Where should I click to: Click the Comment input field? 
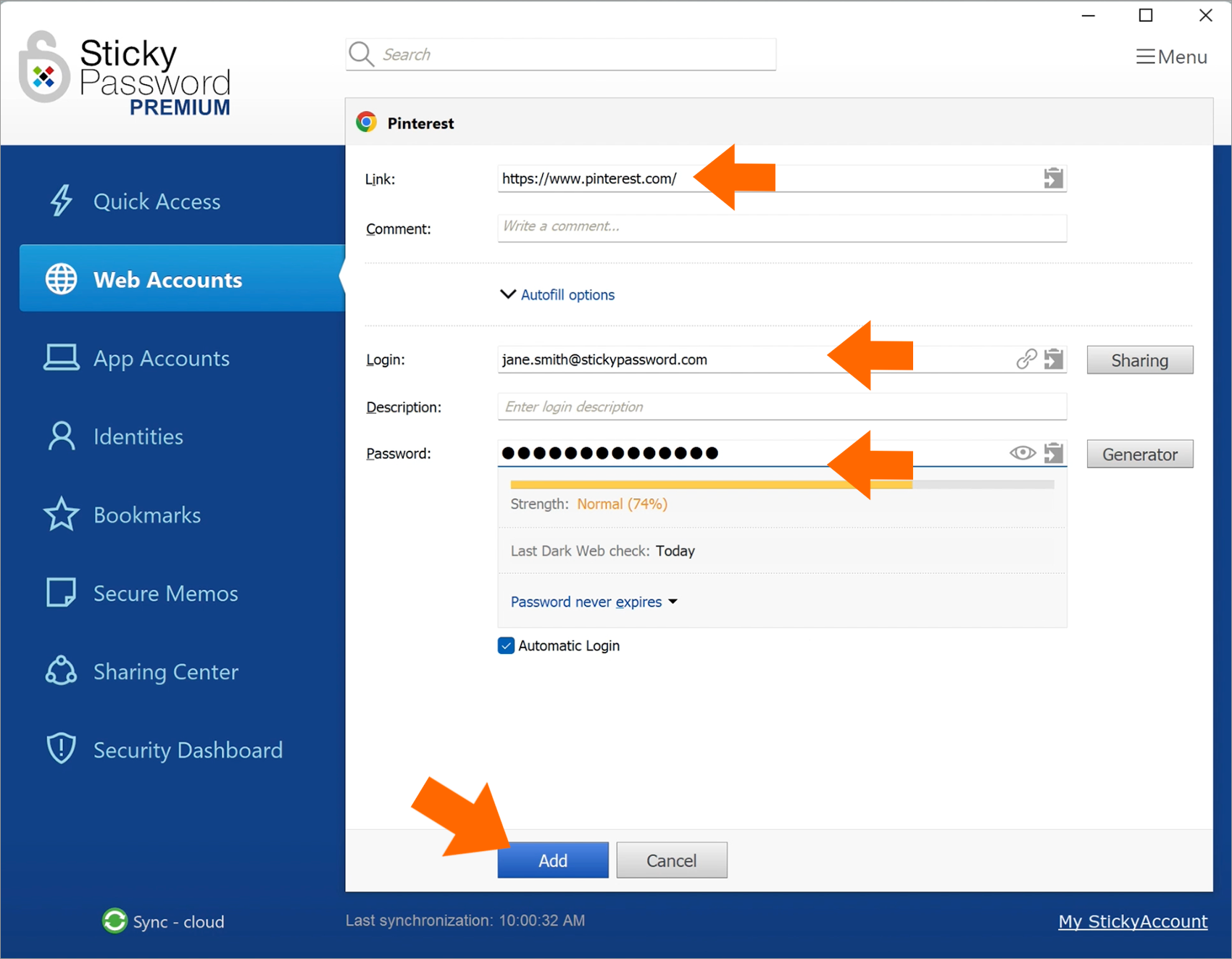(x=782, y=228)
